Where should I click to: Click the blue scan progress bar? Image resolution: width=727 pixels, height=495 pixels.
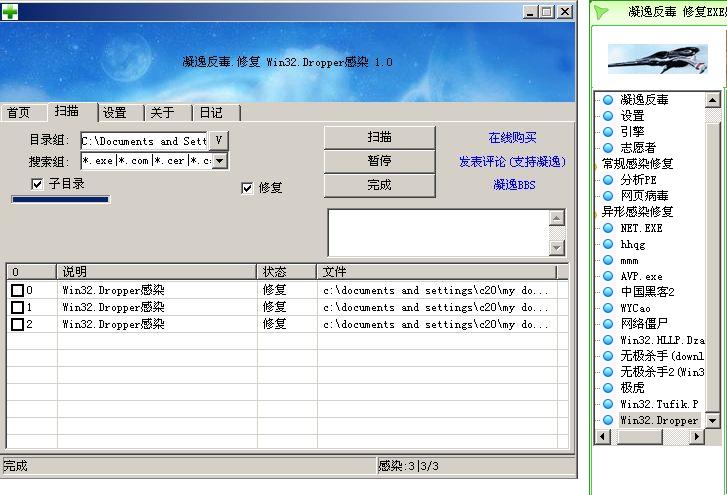click(60, 199)
